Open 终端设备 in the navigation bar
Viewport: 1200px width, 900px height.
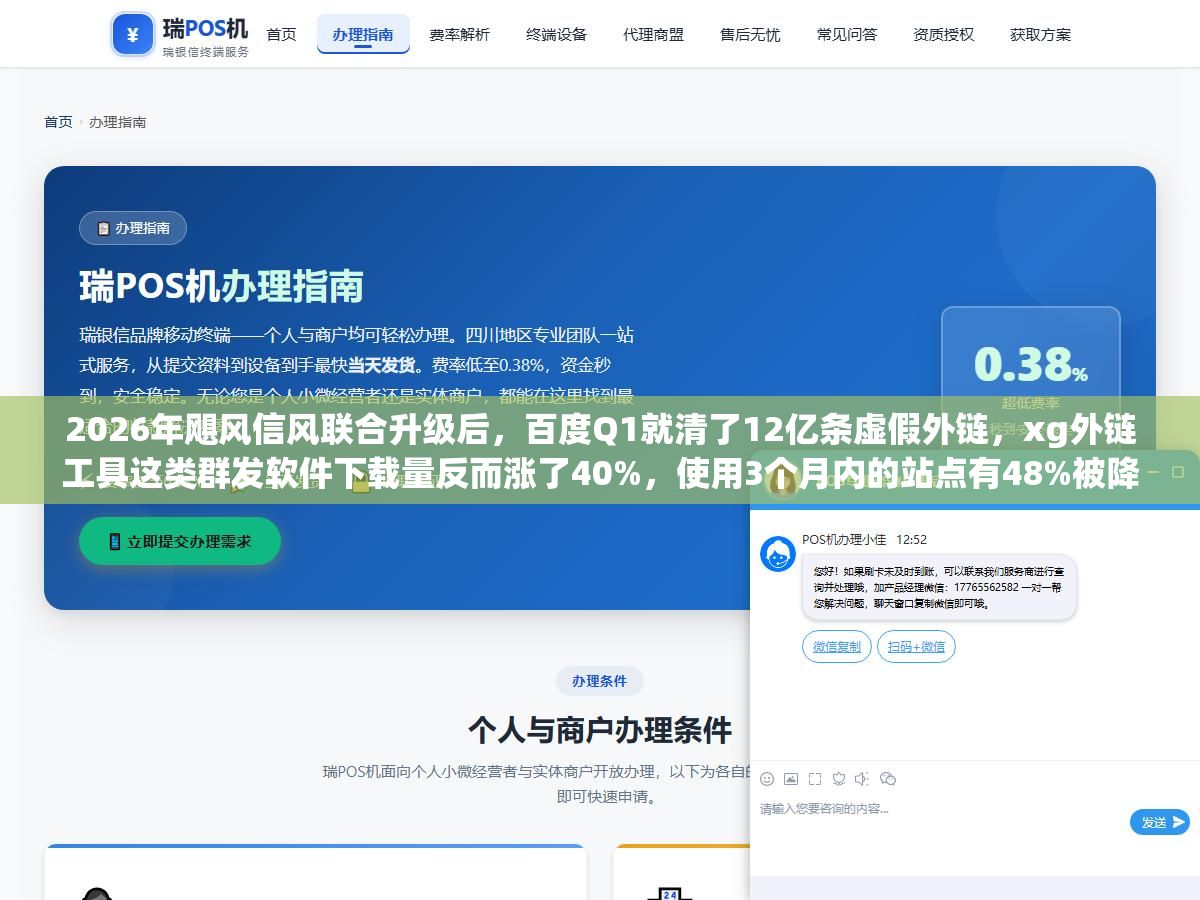click(x=556, y=34)
